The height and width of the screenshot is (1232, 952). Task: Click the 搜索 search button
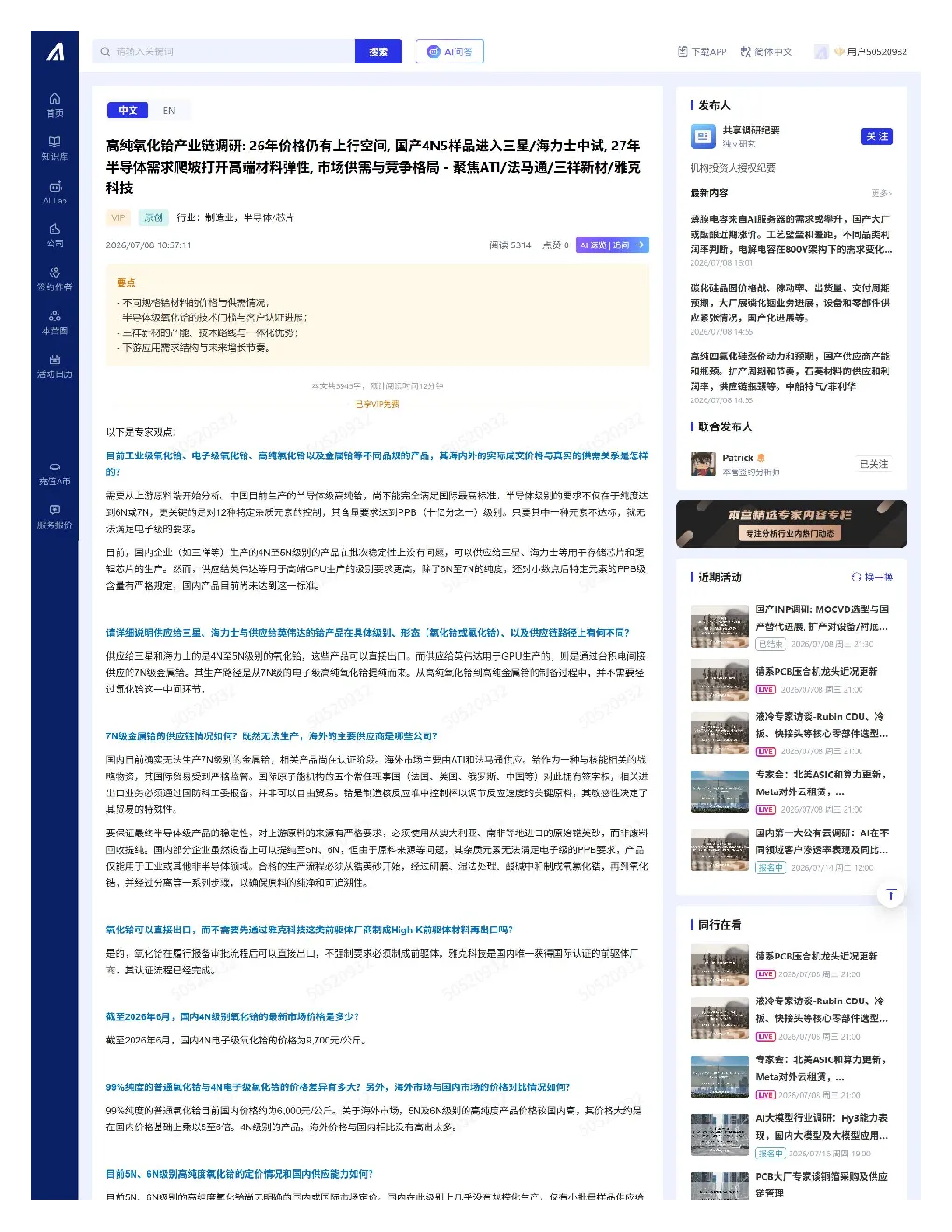pos(378,51)
